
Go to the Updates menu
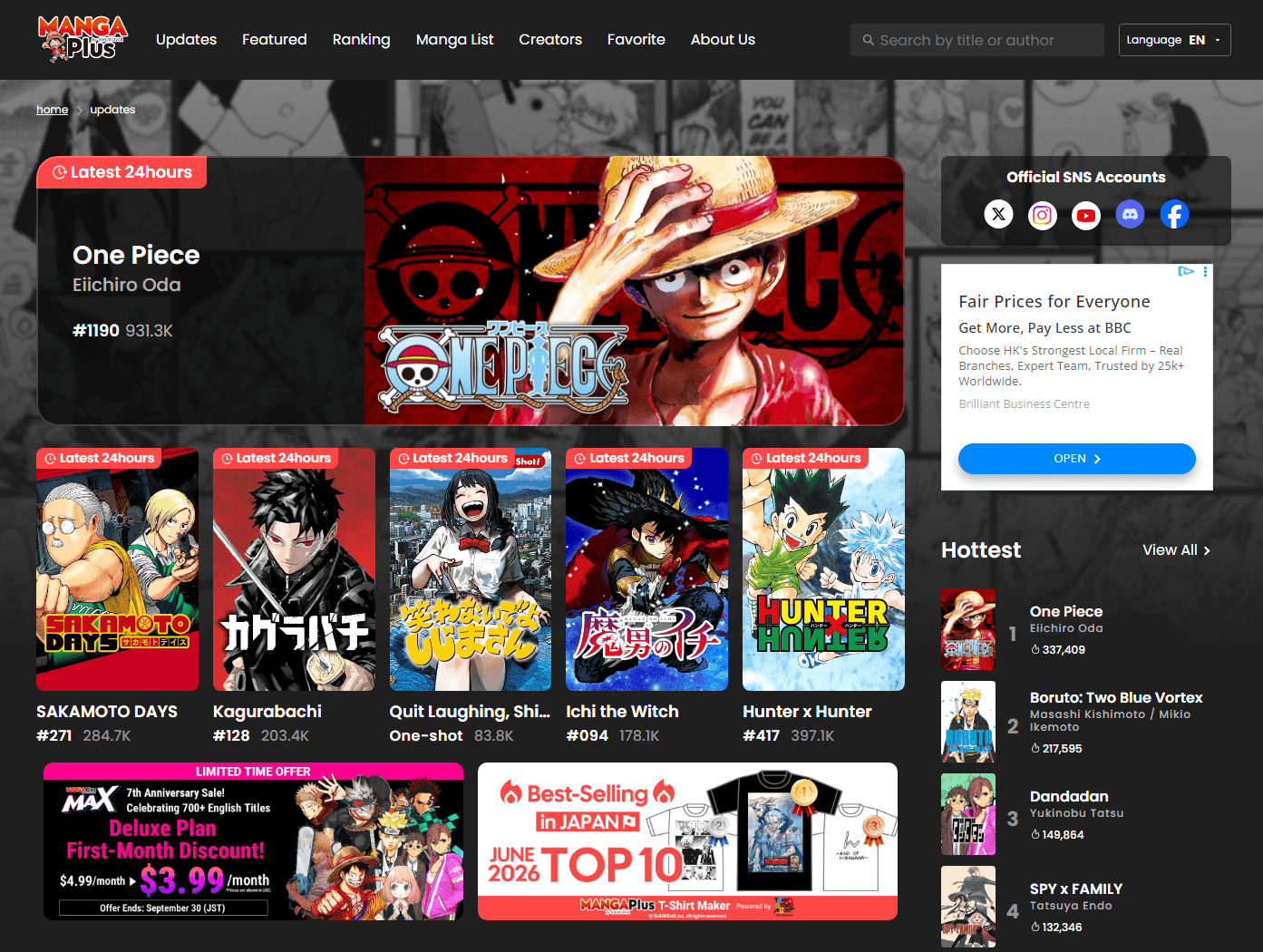tap(186, 40)
